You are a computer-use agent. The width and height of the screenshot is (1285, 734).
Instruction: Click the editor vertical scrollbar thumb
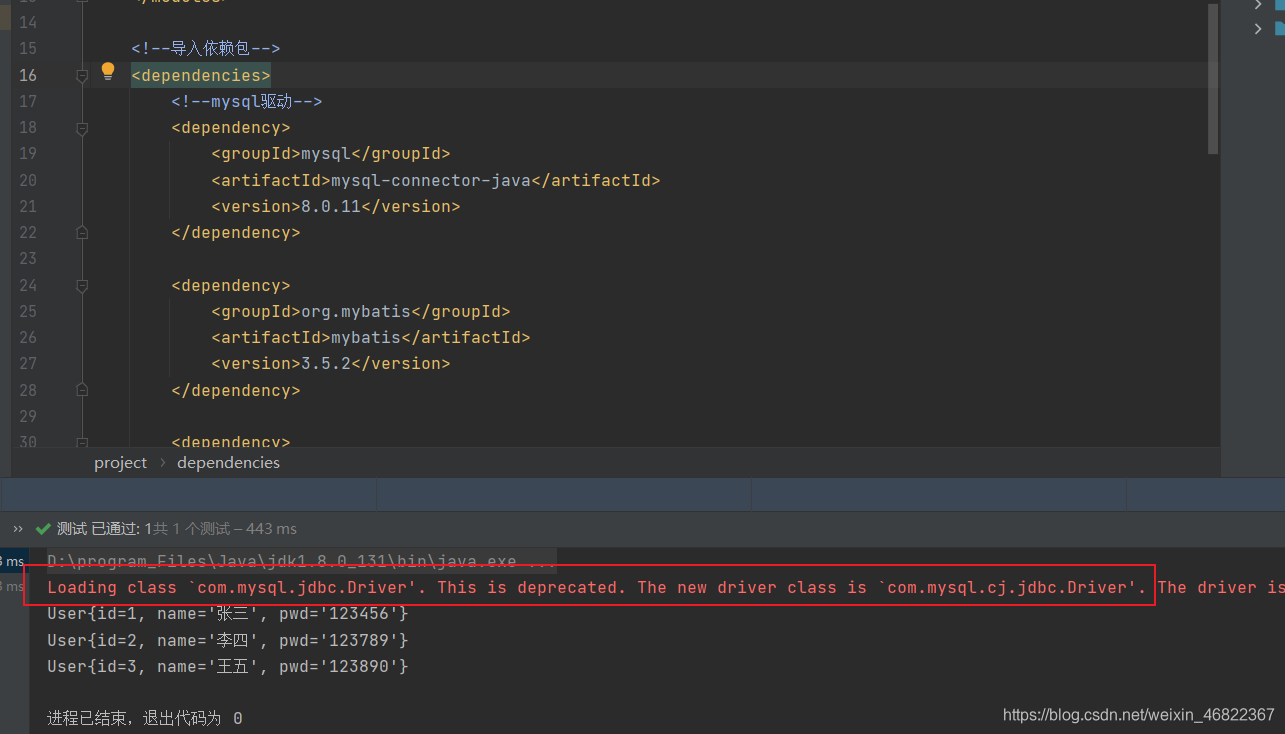tap(1213, 78)
